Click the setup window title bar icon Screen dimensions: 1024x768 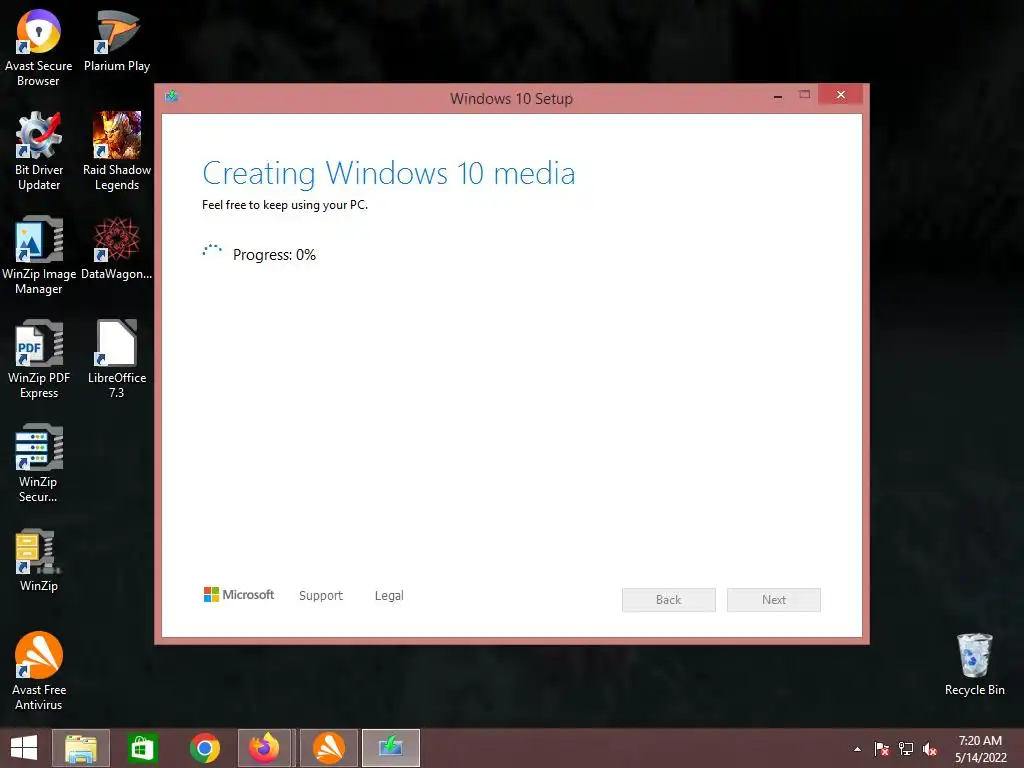point(172,97)
